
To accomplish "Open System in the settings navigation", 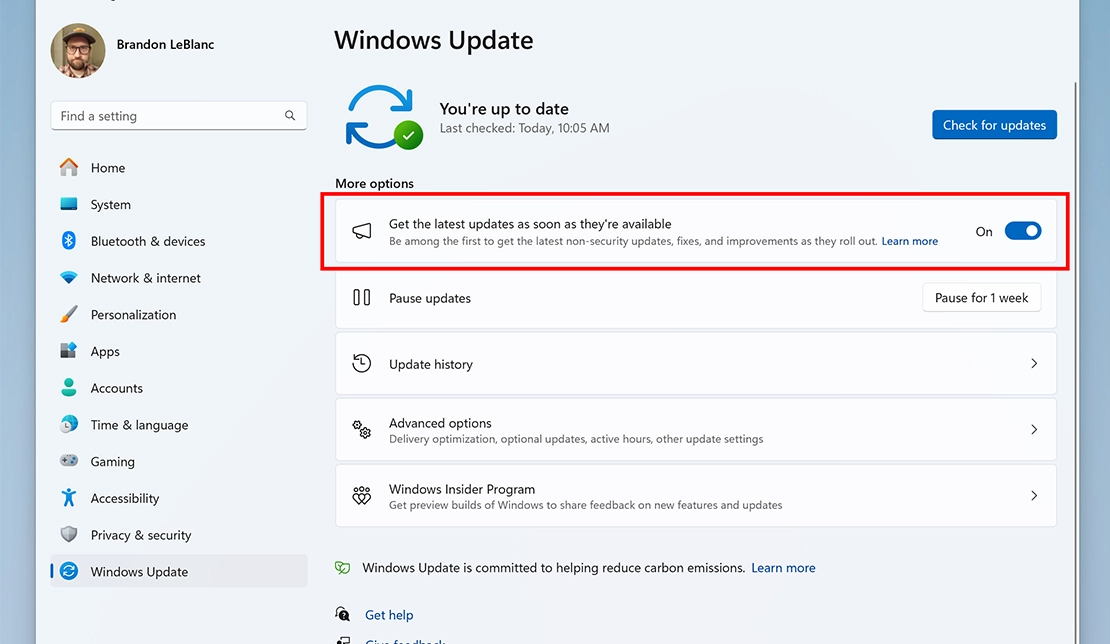I will pos(109,204).
